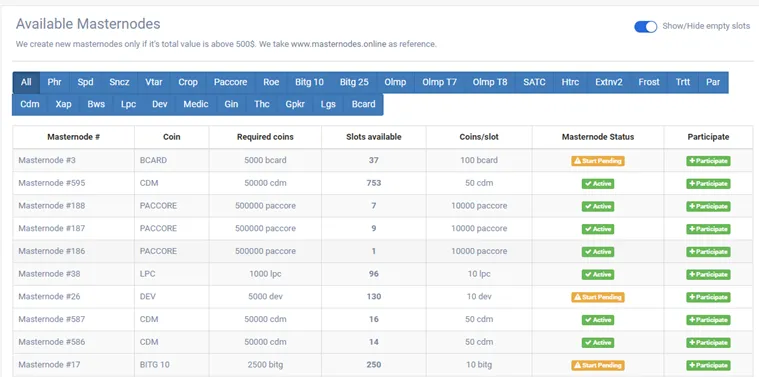Click the Masternode # column header
Image resolution: width=759 pixels, height=377 pixels.
(74, 137)
